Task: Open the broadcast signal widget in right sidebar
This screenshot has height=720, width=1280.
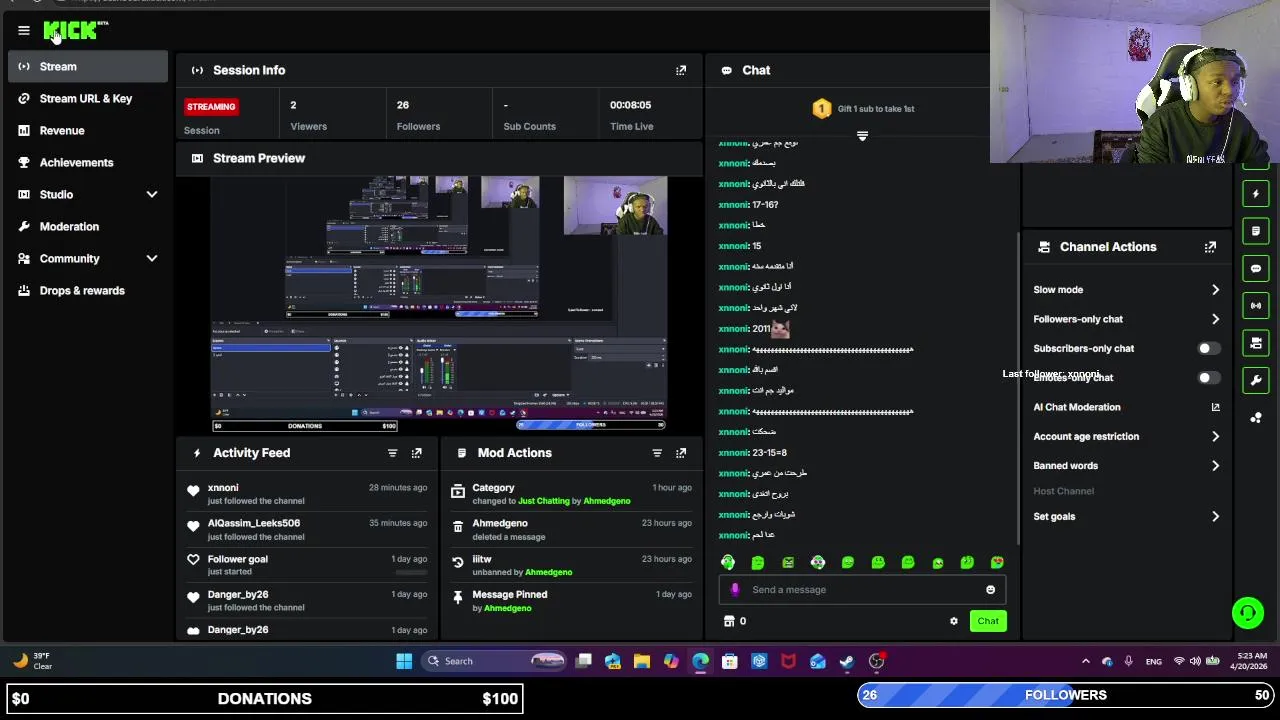Action: [1256, 305]
